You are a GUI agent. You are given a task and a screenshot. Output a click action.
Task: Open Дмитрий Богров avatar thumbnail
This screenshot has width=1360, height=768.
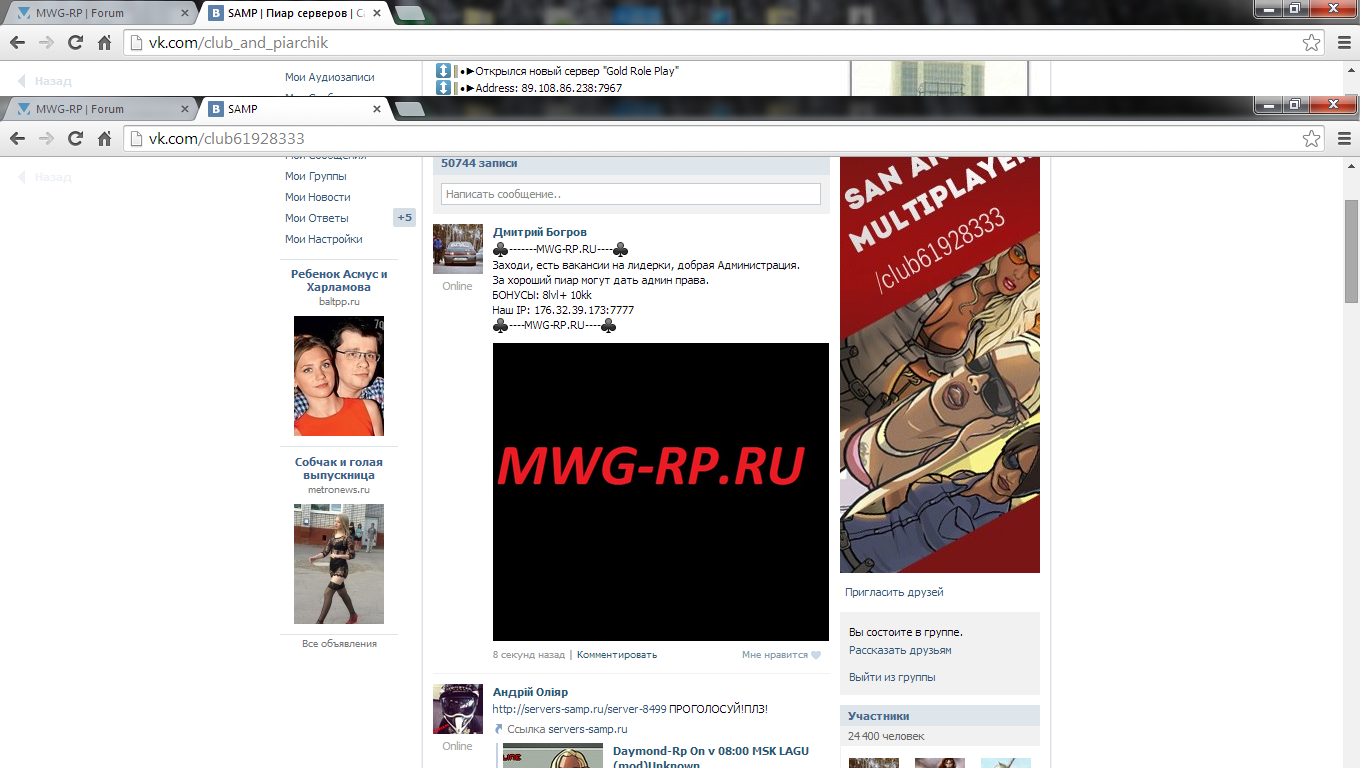point(458,249)
